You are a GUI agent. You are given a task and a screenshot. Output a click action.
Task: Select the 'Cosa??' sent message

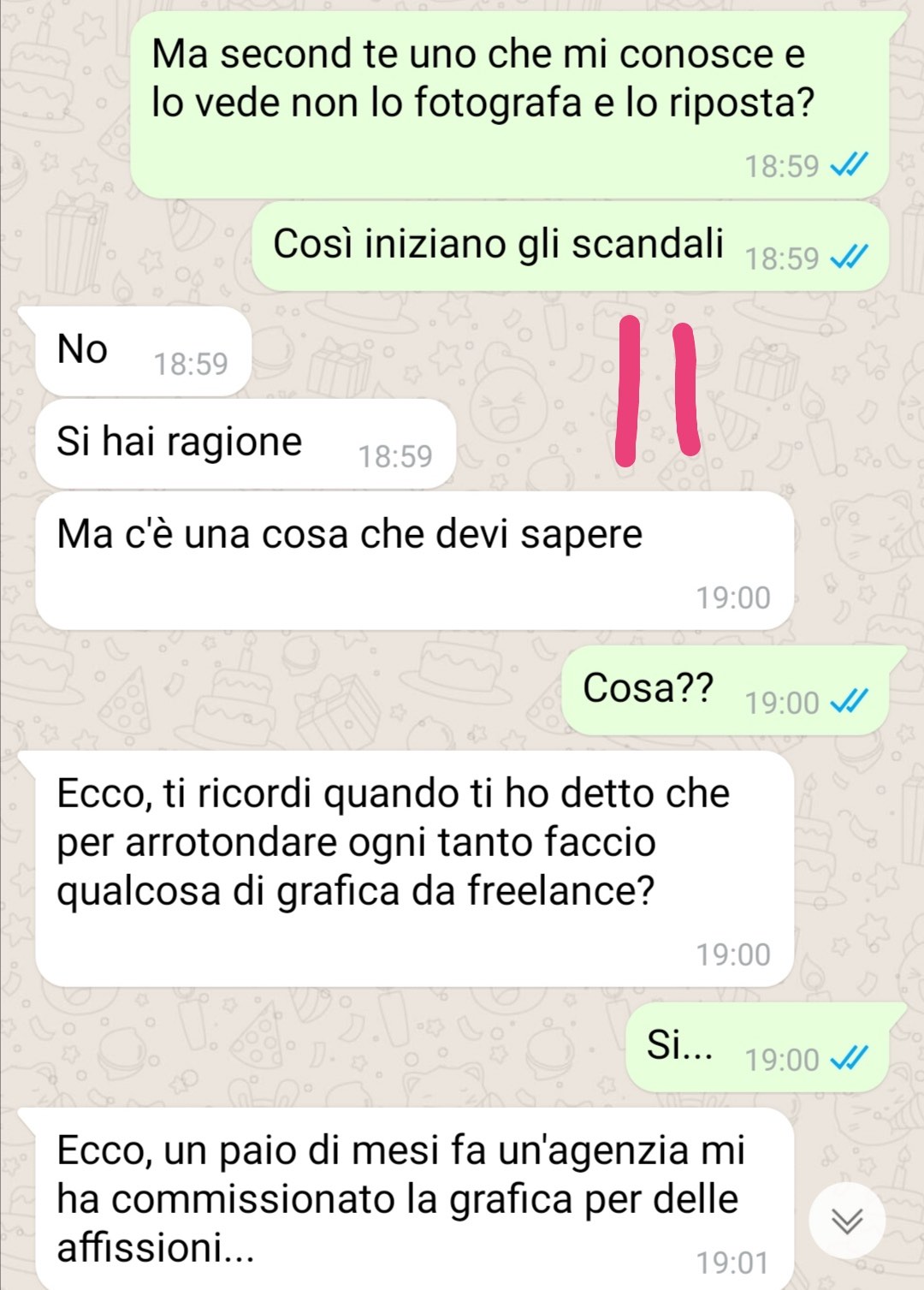click(x=726, y=690)
